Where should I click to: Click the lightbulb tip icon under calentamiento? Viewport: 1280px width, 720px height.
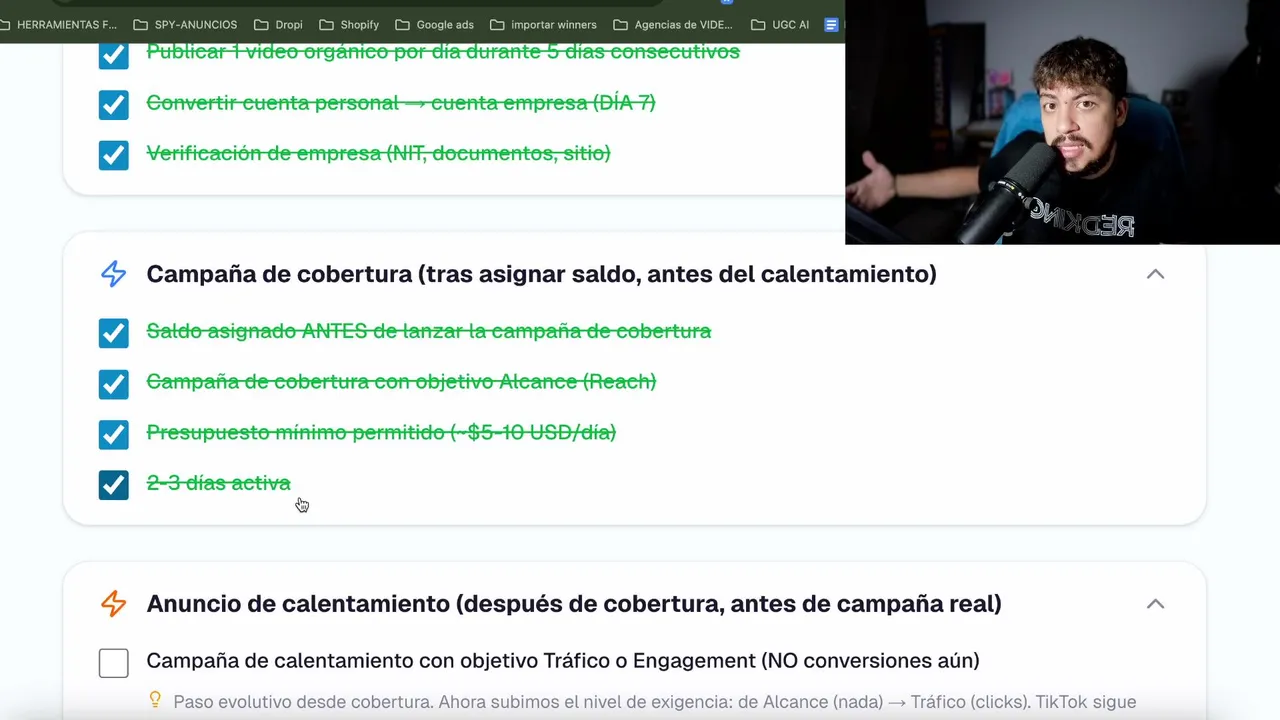click(155, 700)
